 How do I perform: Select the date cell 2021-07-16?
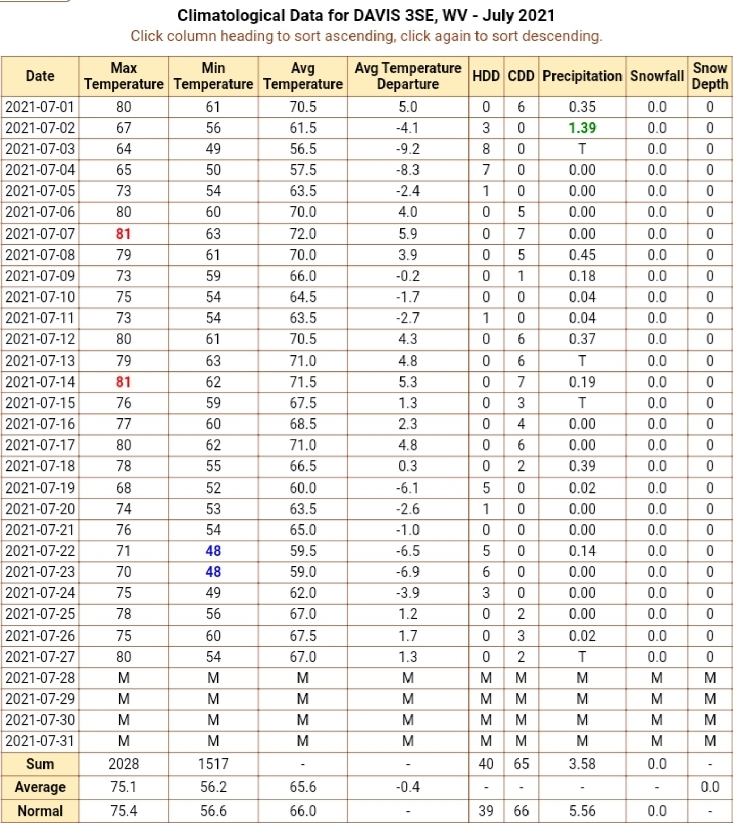pos(40,424)
